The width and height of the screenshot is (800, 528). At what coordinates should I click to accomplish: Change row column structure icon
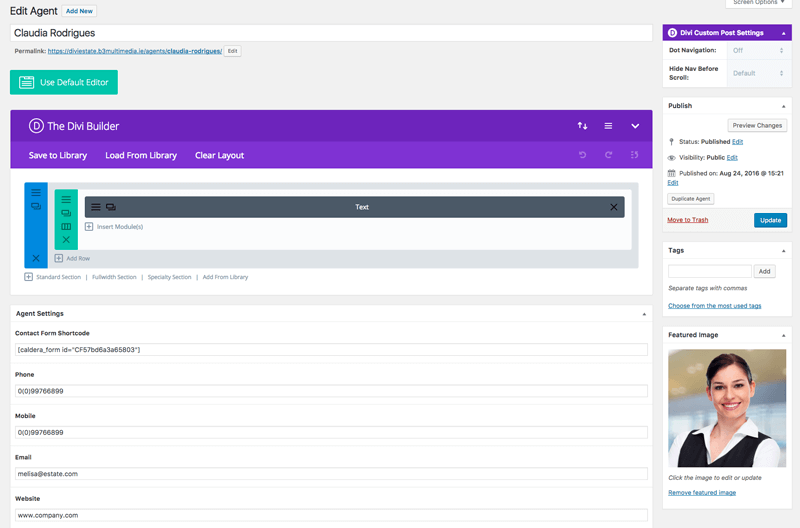66,226
